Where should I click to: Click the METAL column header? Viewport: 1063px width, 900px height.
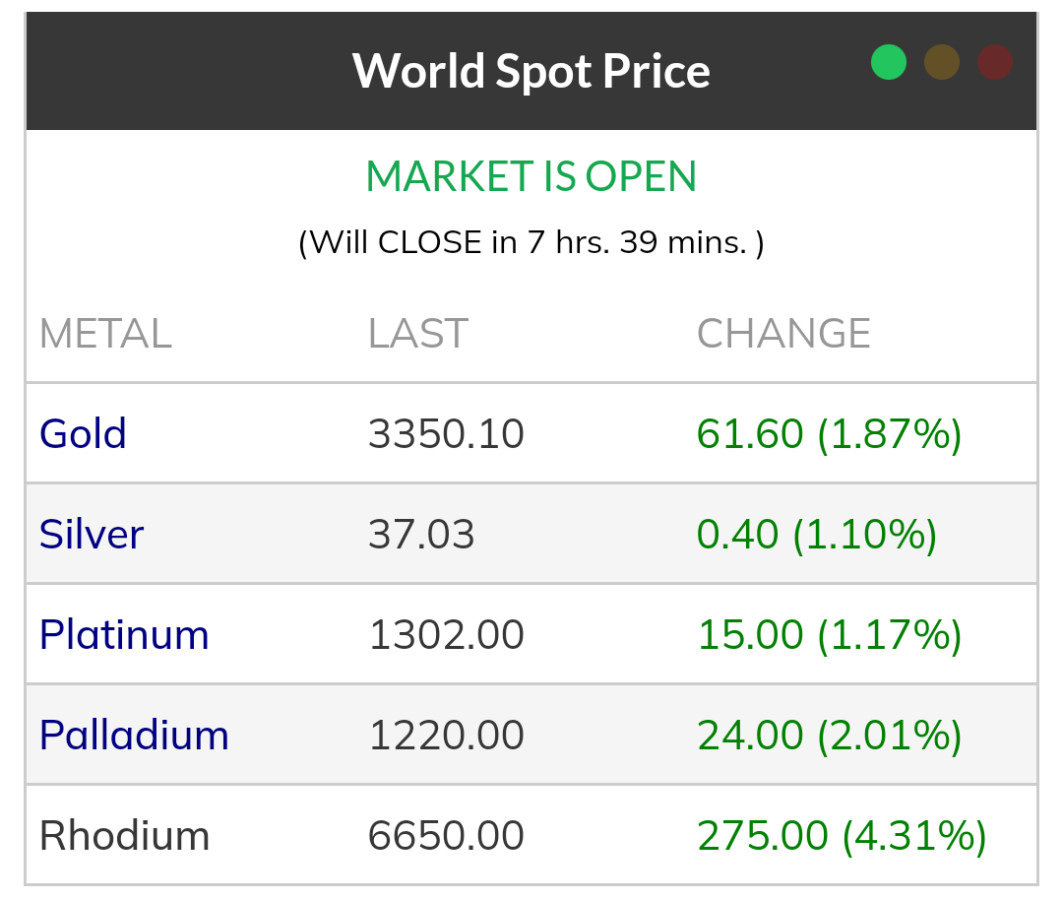[x=105, y=334]
